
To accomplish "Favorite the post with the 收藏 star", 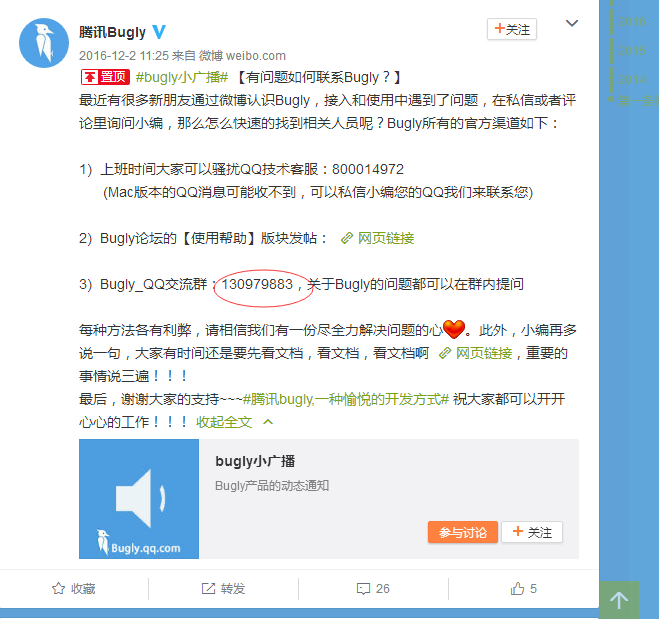I will point(74,588).
